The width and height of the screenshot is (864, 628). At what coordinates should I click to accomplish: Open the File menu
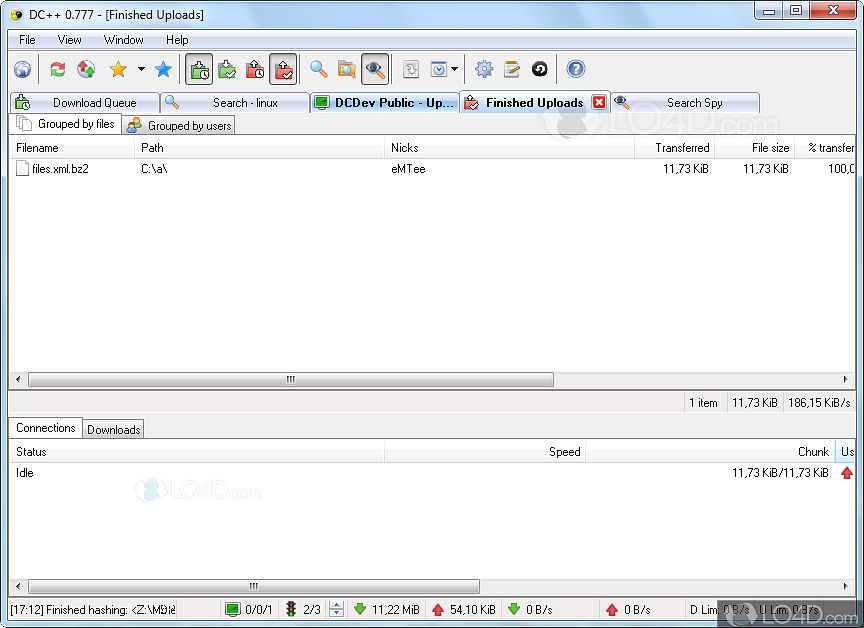pyautogui.click(x=26, y=40)
